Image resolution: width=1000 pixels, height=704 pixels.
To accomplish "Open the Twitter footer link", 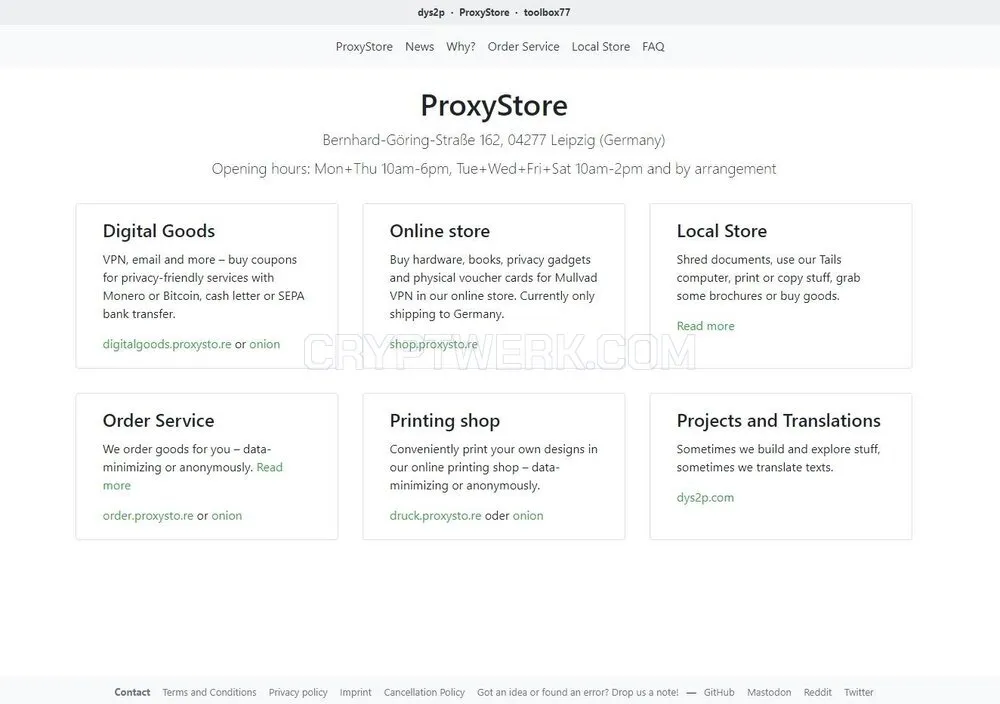I will tap(858, 692).
